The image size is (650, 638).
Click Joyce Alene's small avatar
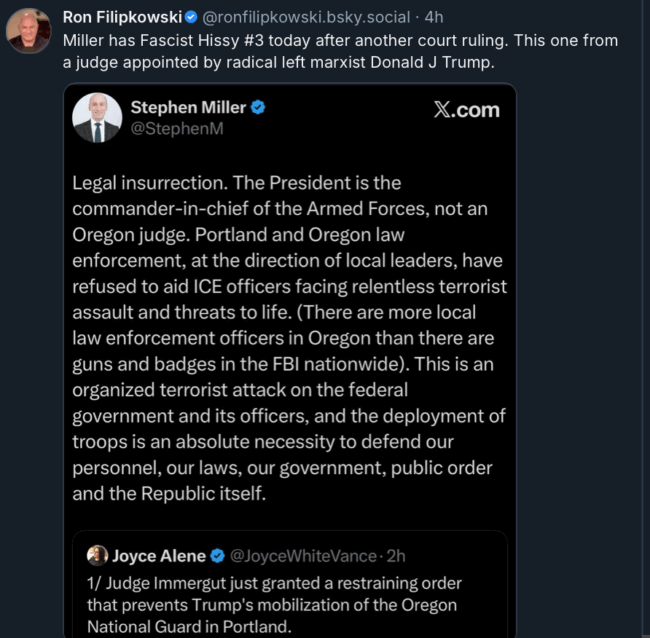coord(98,556)
